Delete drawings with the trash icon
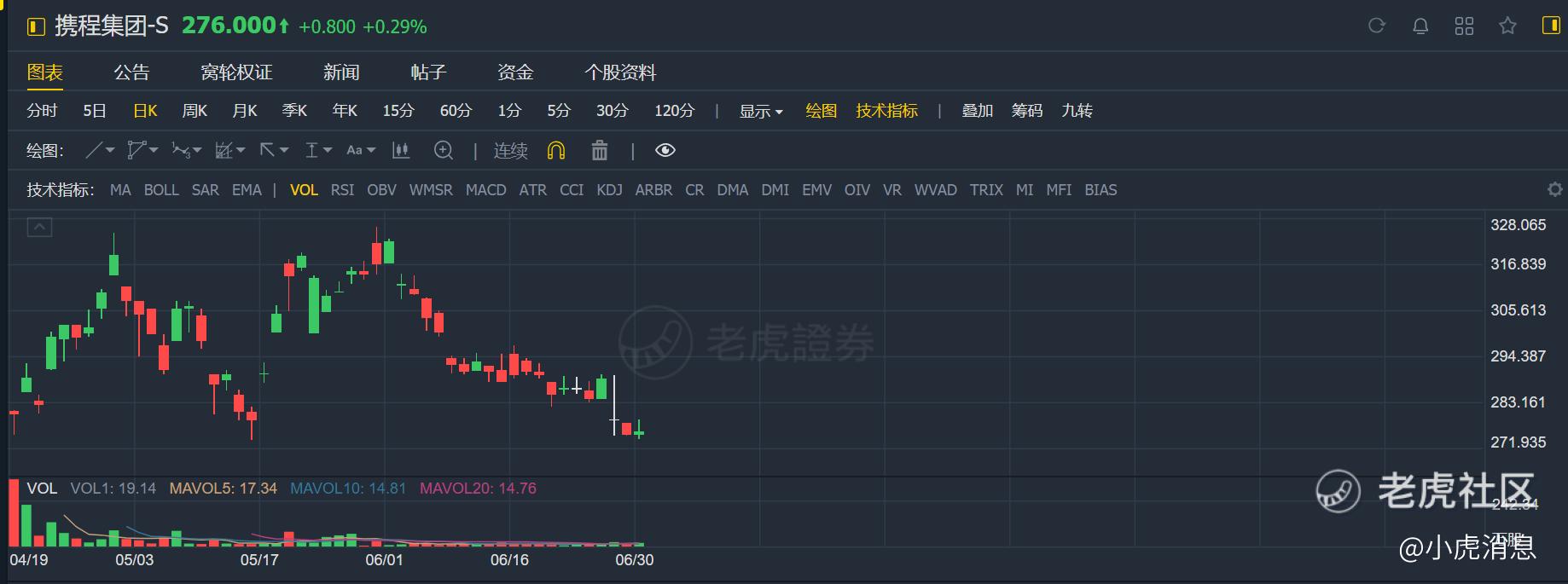Viewport: 1568px width, 584px height. click(x=600, y=151)
